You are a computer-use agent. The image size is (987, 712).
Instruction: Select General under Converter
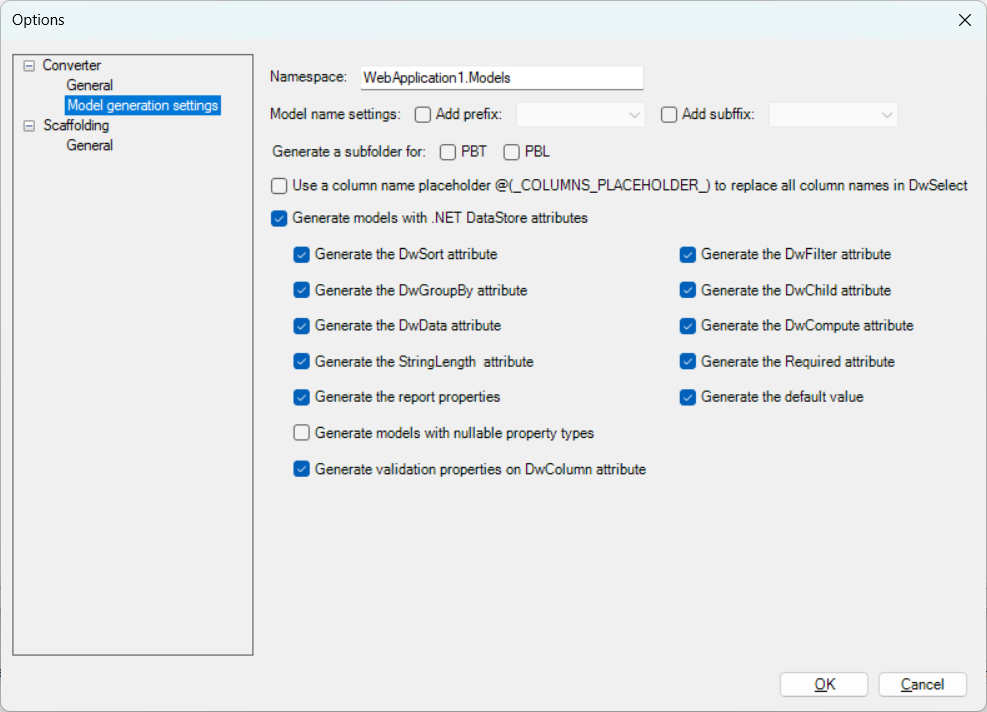pyautogui.click(x=89, y=86)
